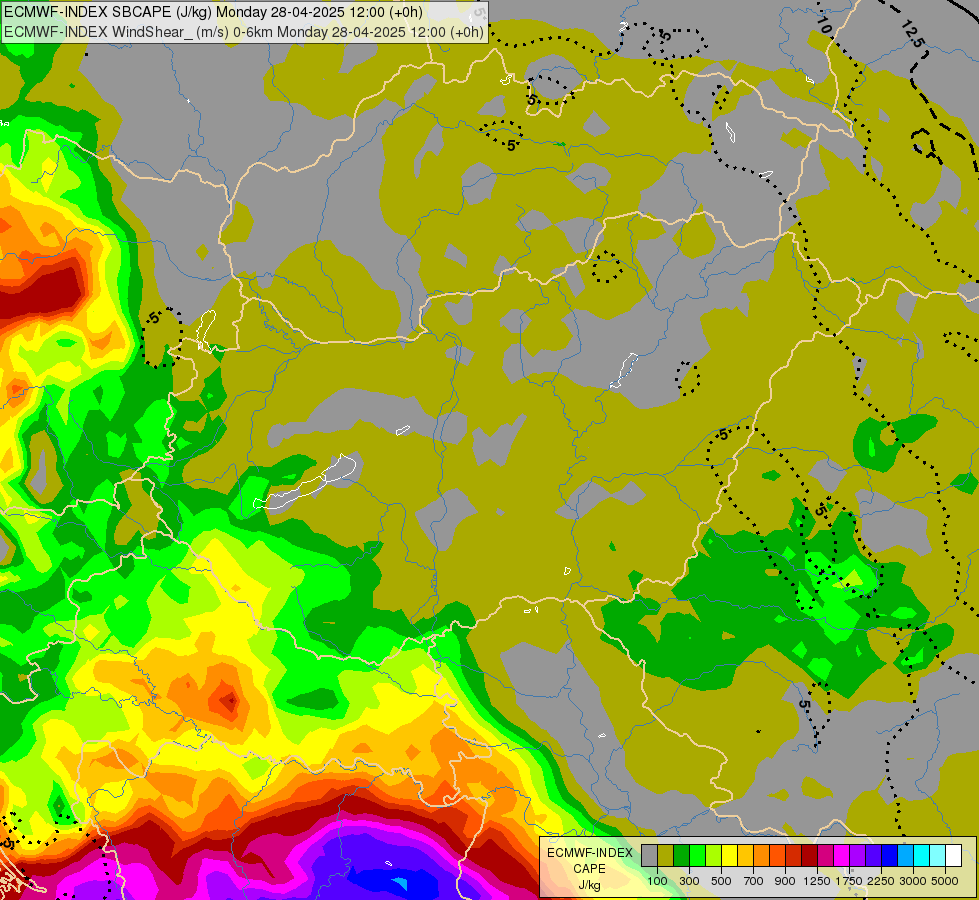Pick the maroon swatch before 1250
The height and width of the screenshot is (900, 979).
pyautogui.click(x=810, y=856)
